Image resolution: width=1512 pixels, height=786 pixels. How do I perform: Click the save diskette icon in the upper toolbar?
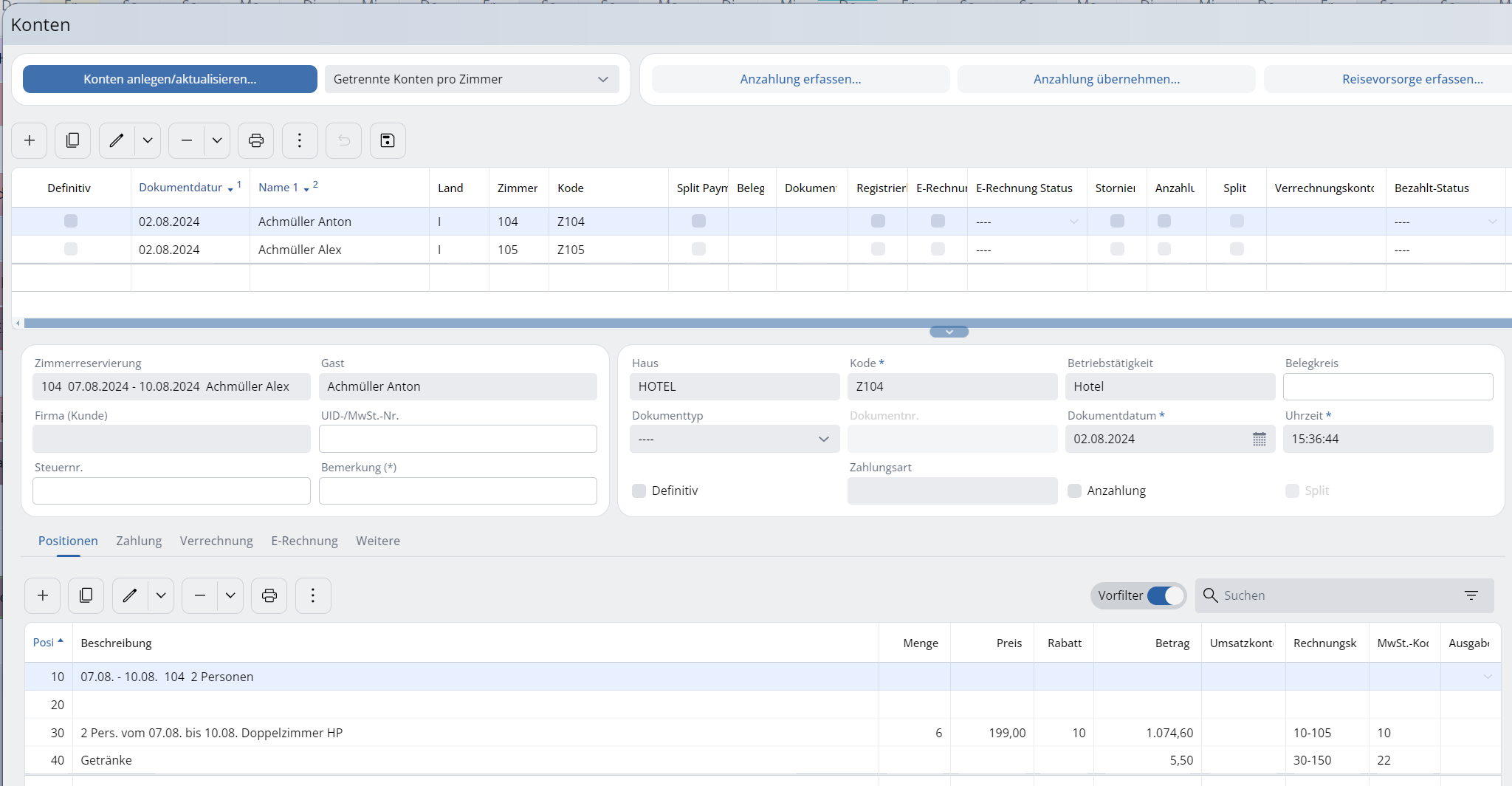coord(388,140)
